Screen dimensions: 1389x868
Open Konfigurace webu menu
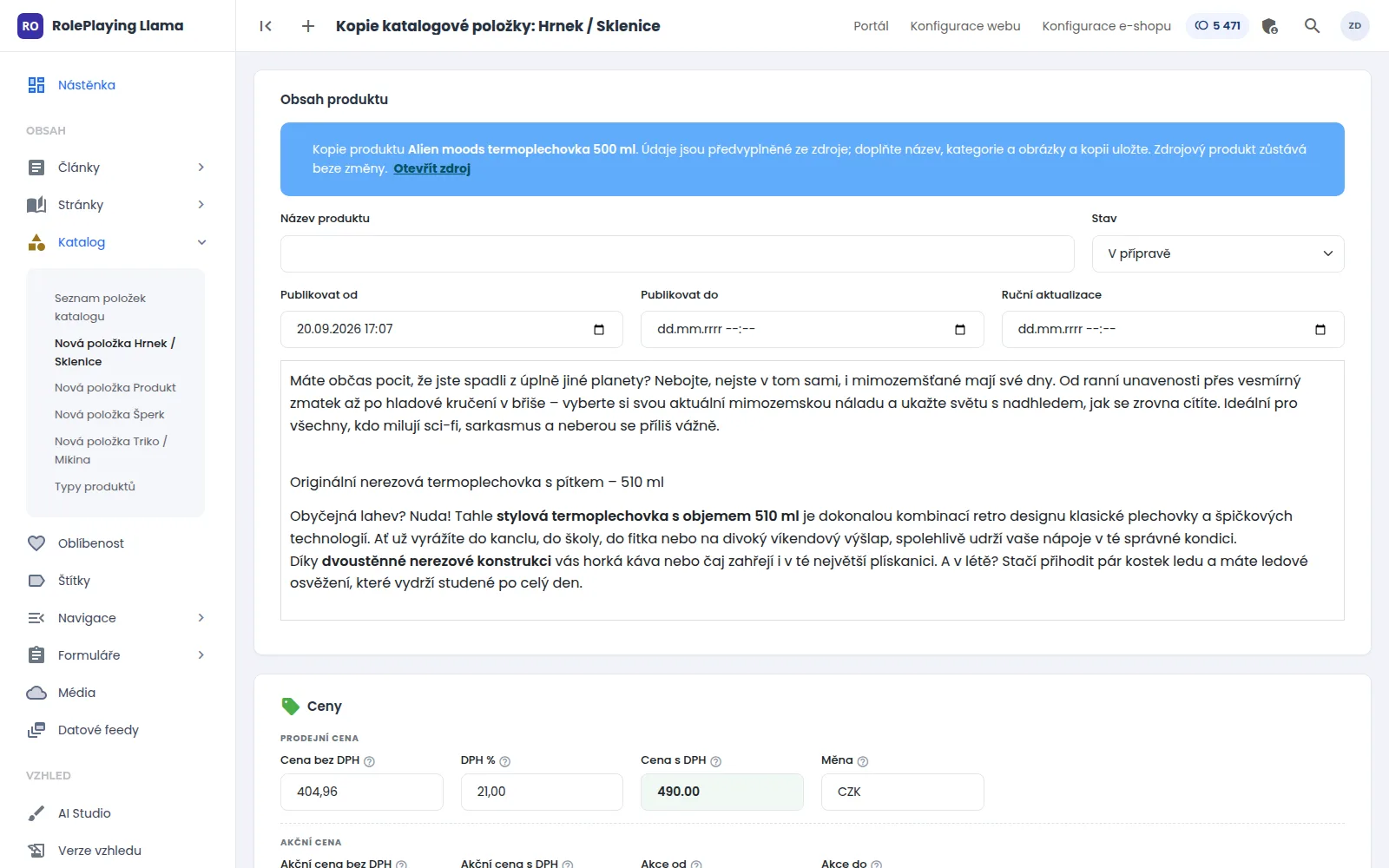point(965,26)
